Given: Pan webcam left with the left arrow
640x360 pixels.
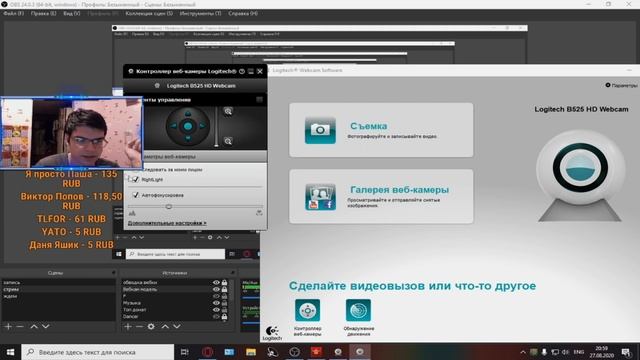Looking at the screenshot, I should (x=174, y=126).
